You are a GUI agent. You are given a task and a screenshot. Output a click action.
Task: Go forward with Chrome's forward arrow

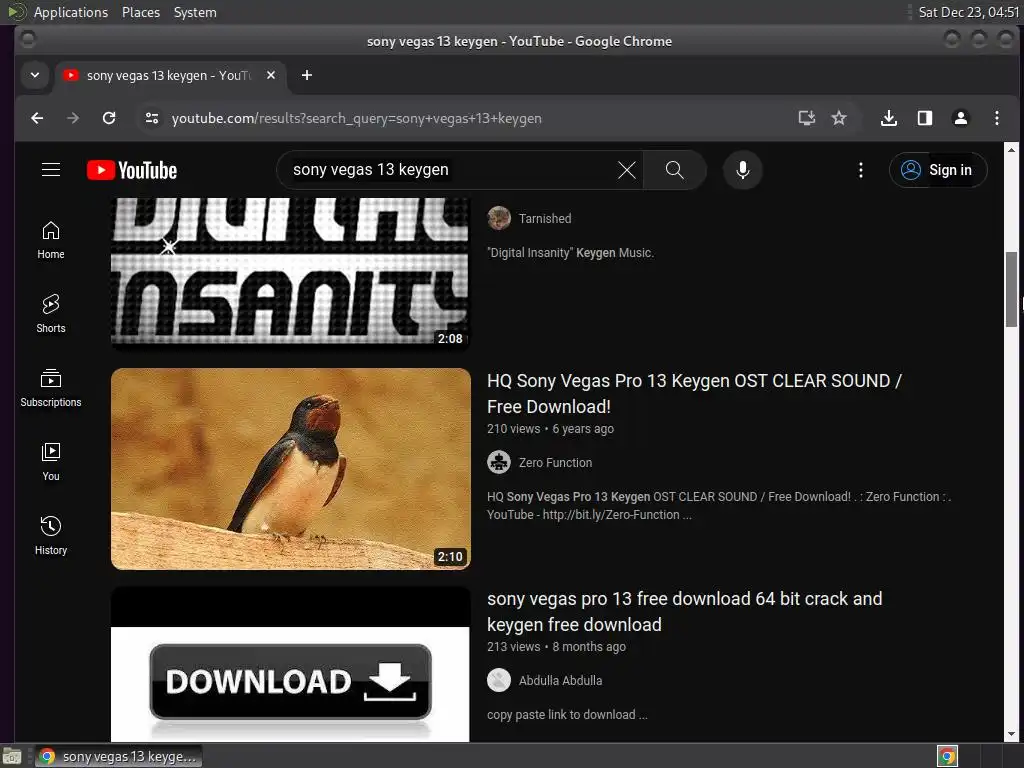73,118
